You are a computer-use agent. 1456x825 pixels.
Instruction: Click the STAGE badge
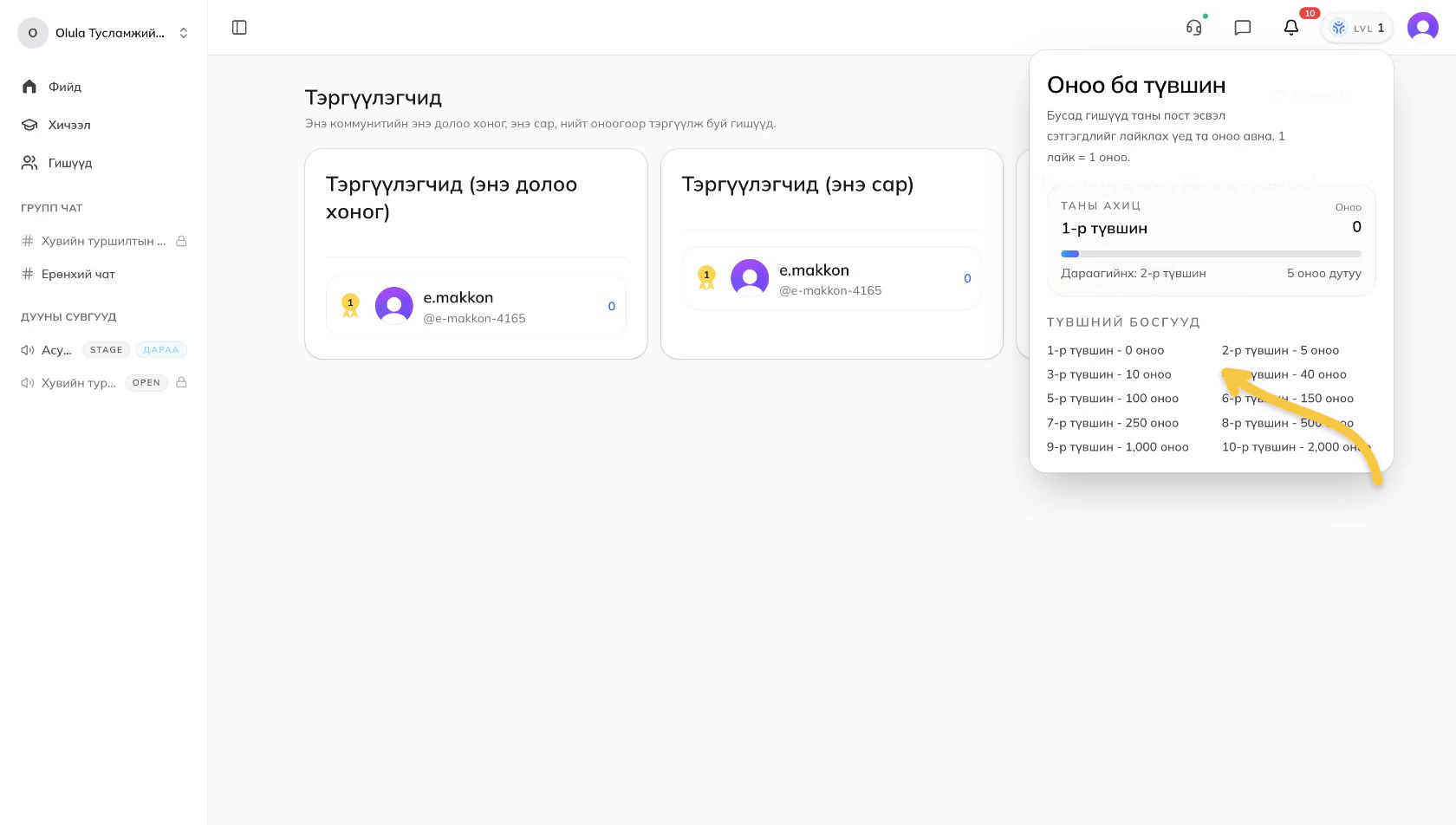[x=107, y=350]
